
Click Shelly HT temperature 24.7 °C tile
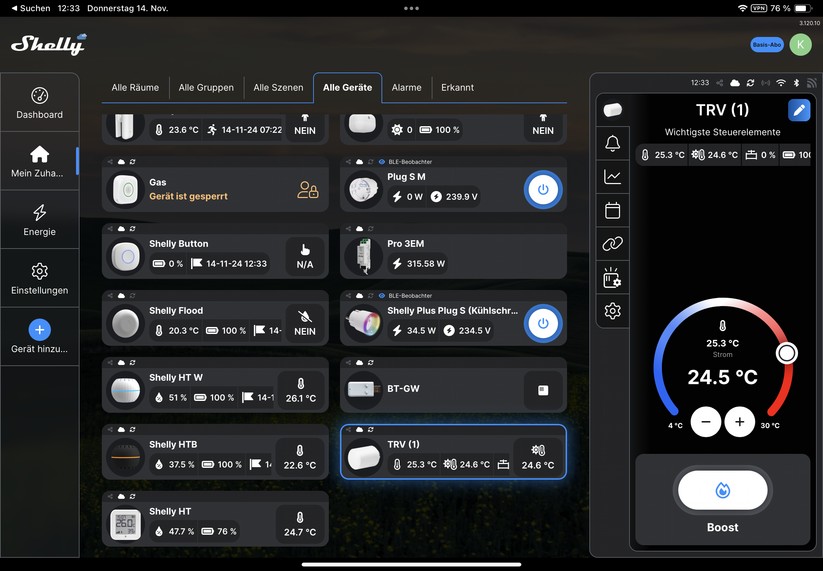(300, 524)
